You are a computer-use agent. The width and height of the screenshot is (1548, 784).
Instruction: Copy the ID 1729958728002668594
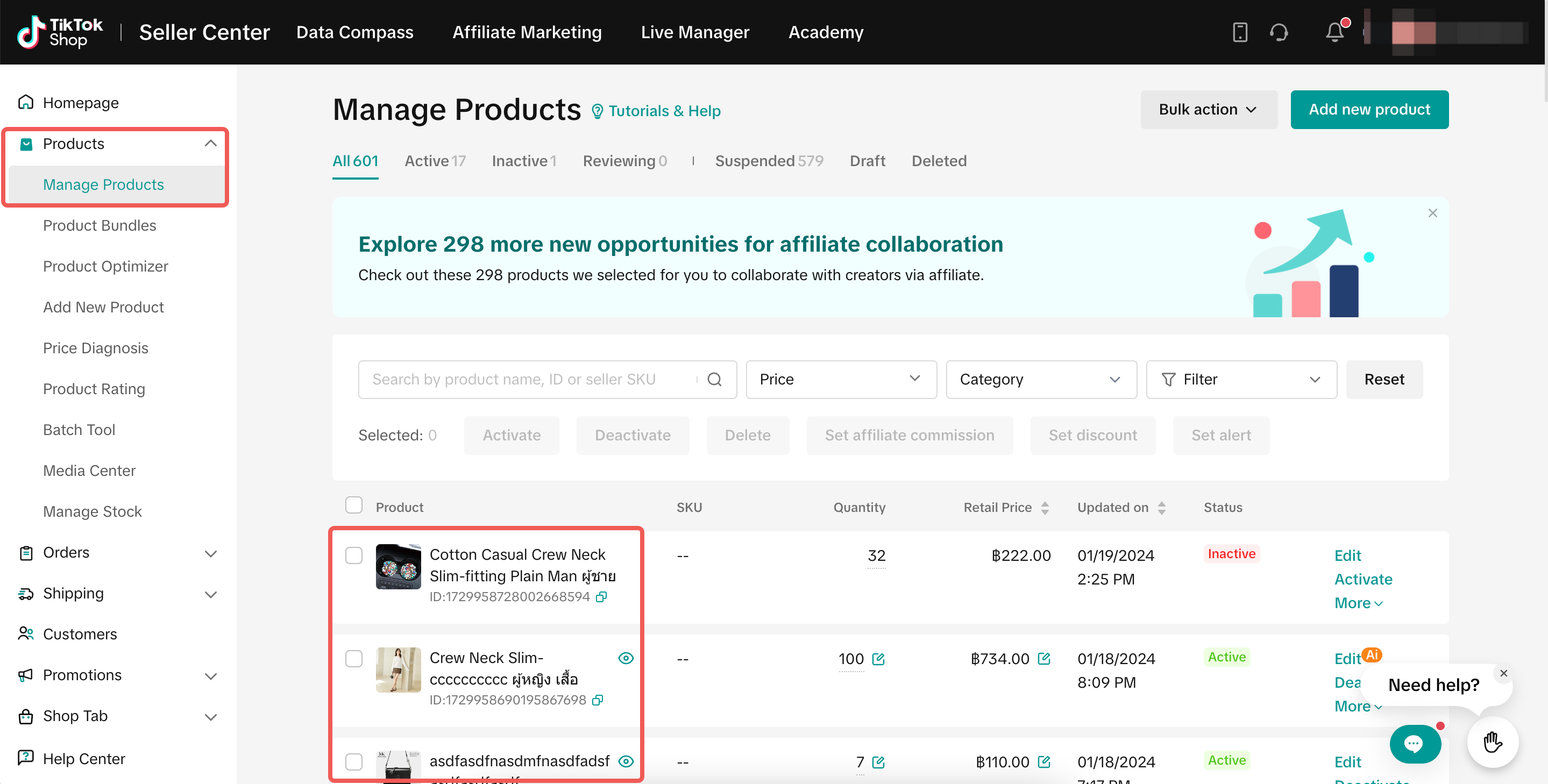[x=601, y=596]
